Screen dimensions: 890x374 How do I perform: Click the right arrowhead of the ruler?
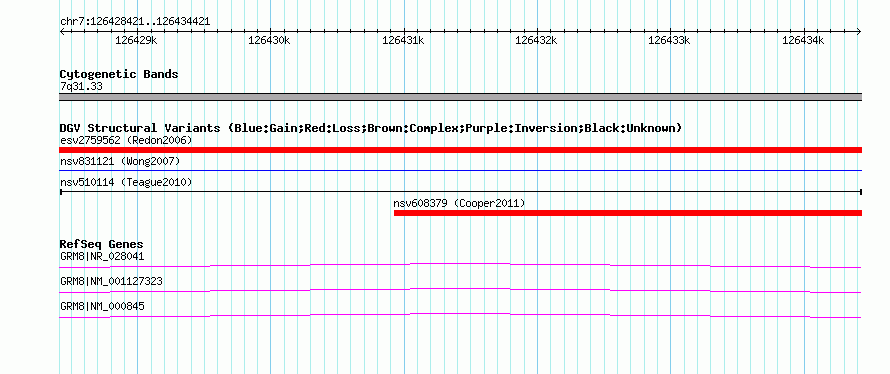(x=859, y=31)
